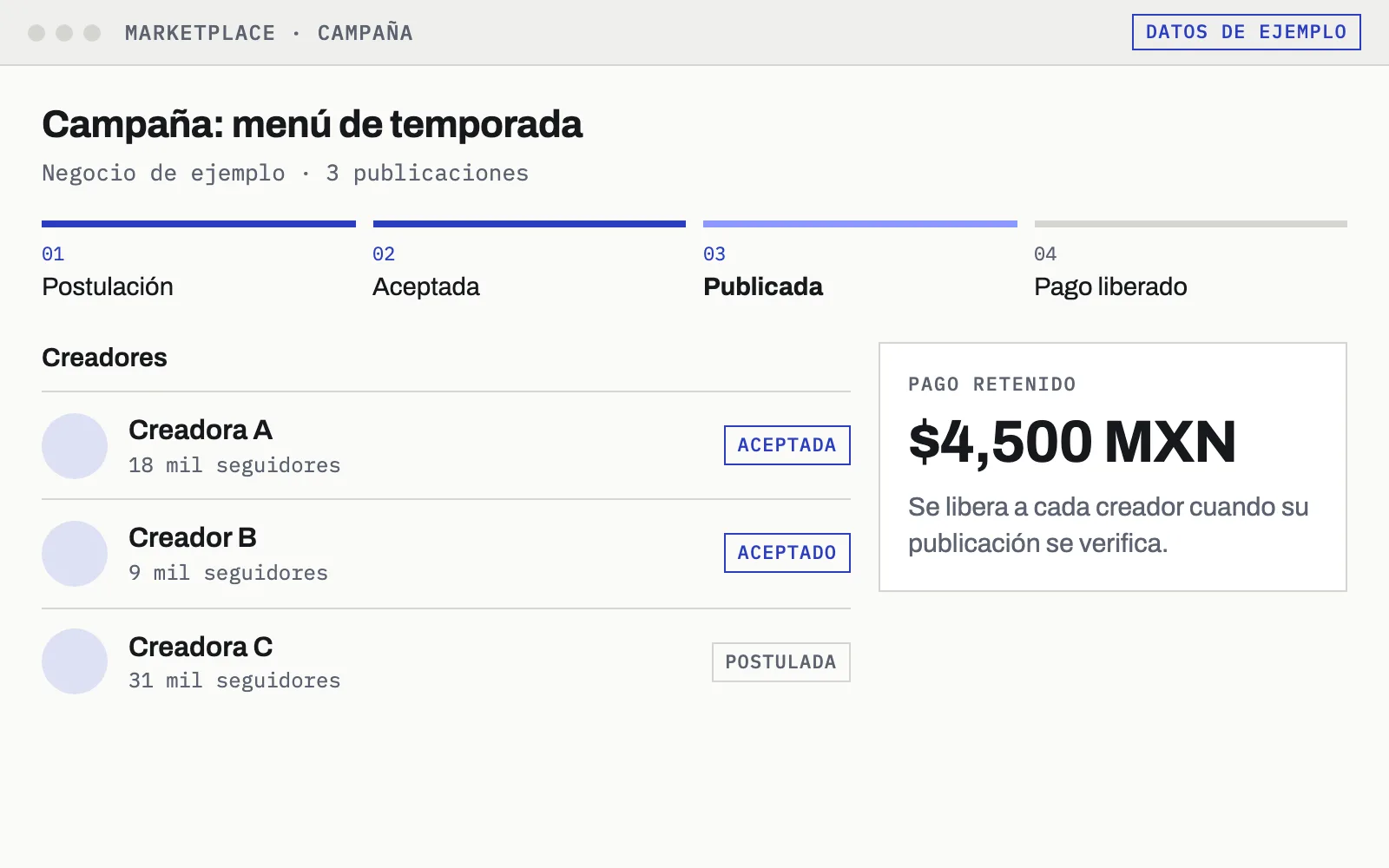Click the 18 mil seguidores text
The height and width of the screenshot is (868, 1389).
click(x=234, y=465)
